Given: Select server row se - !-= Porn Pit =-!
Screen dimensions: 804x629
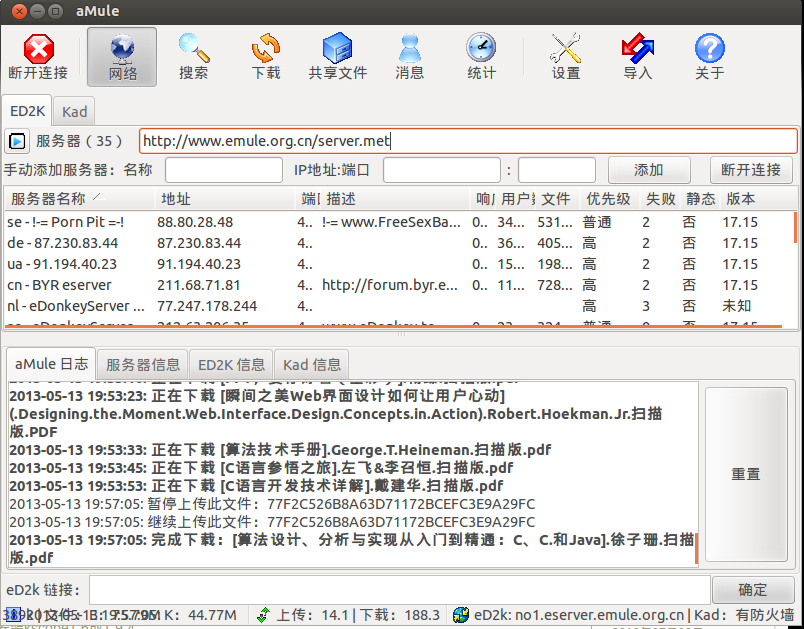Looking at the screenshot, I should (x=399, y=222).
